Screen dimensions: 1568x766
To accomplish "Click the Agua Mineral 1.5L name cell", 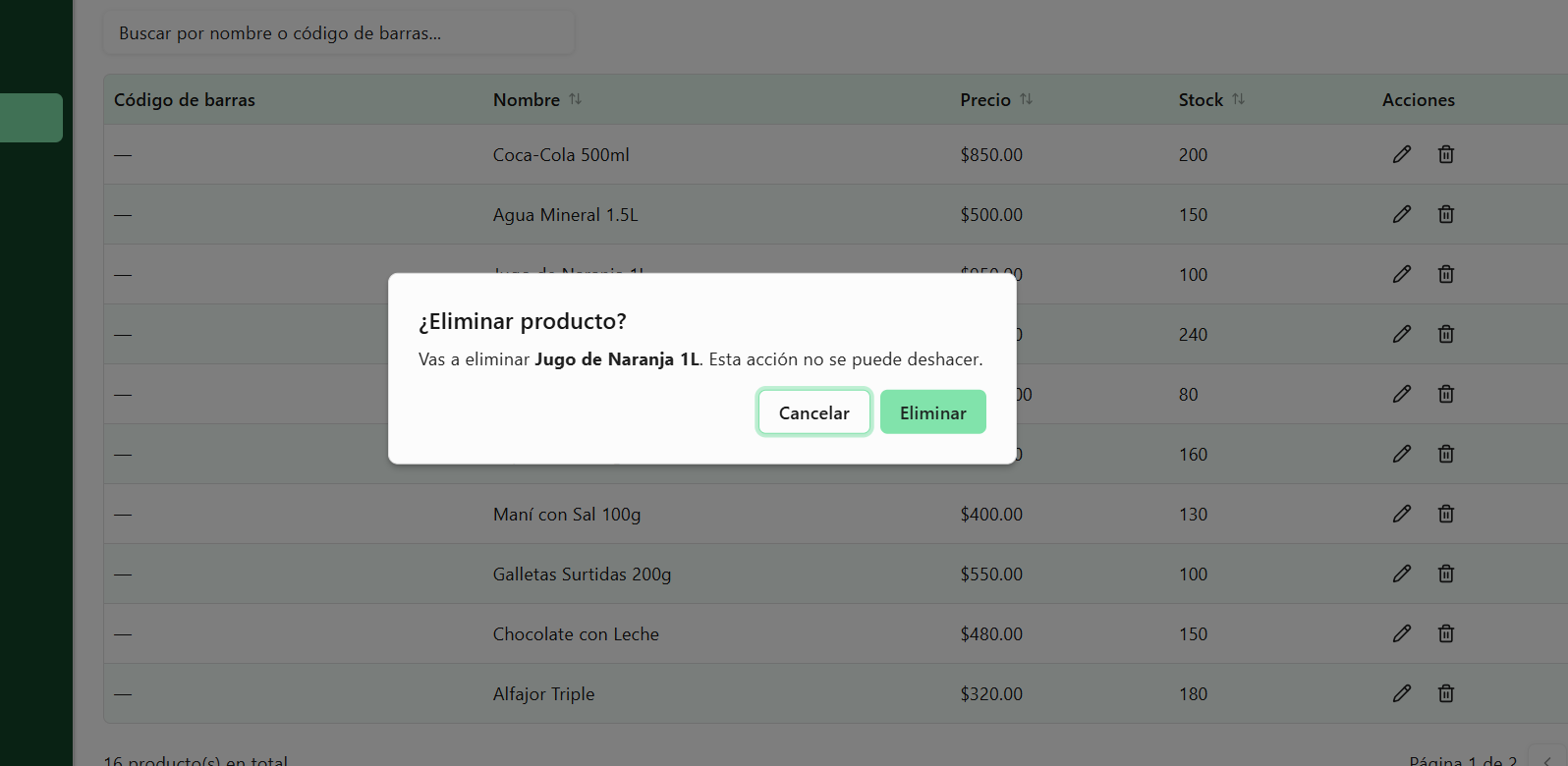I will (x=566, y=215).
